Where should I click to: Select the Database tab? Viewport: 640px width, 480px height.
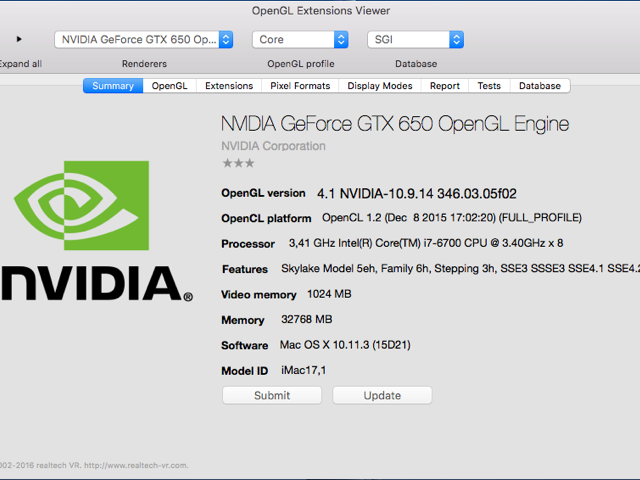coord(540,86)
